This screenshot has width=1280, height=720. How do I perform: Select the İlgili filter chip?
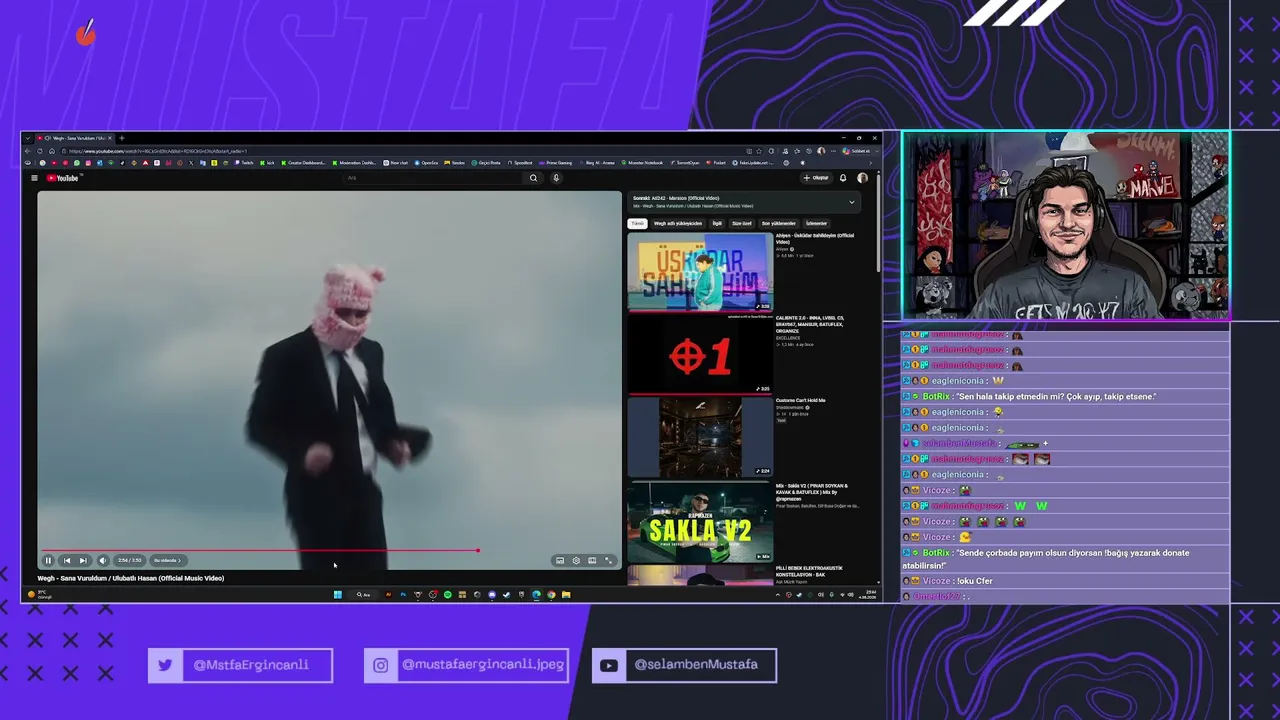[717, 224]
